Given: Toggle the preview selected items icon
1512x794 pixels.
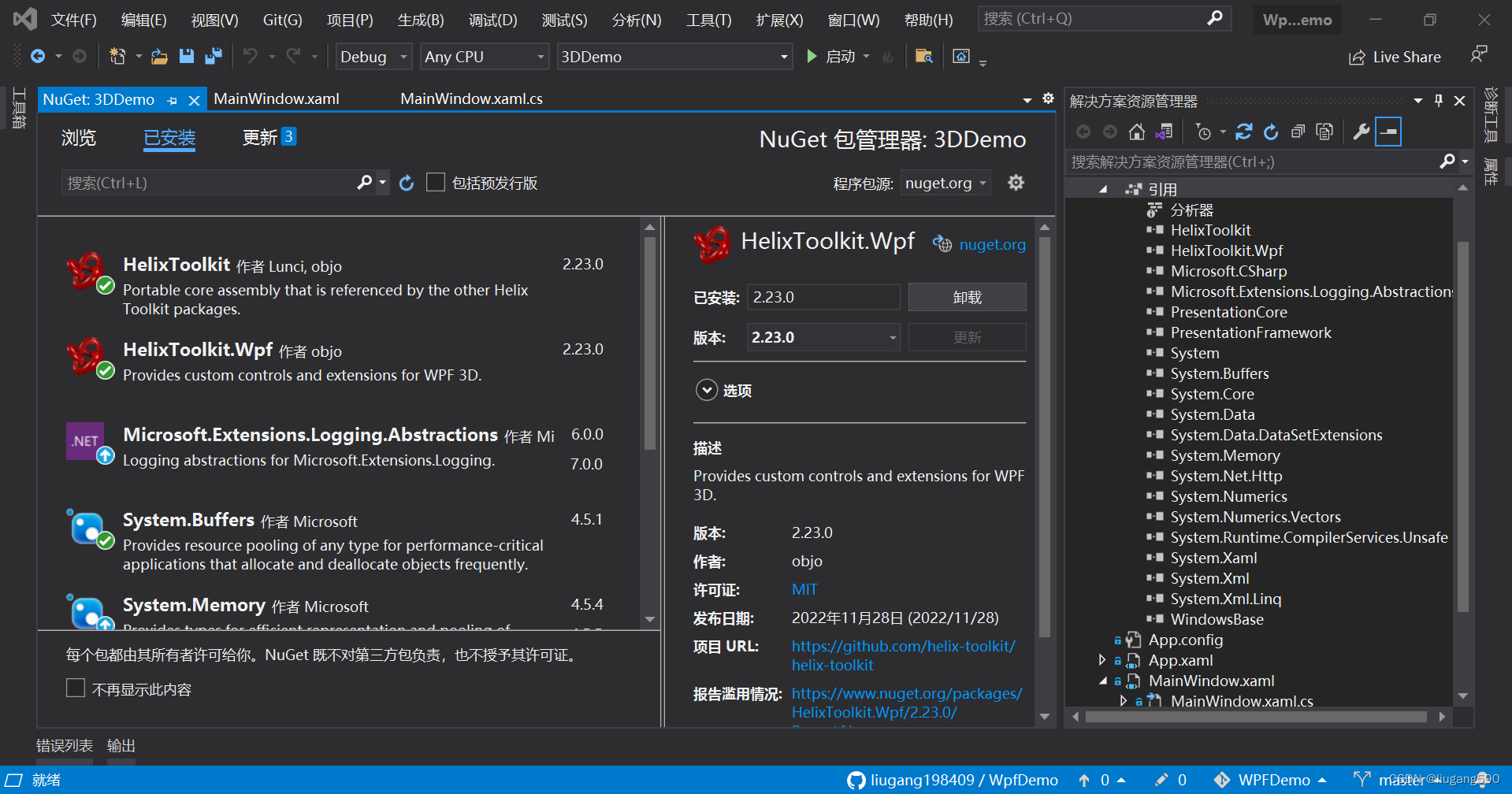Looking at the screenshot, I should point(1388,132).
